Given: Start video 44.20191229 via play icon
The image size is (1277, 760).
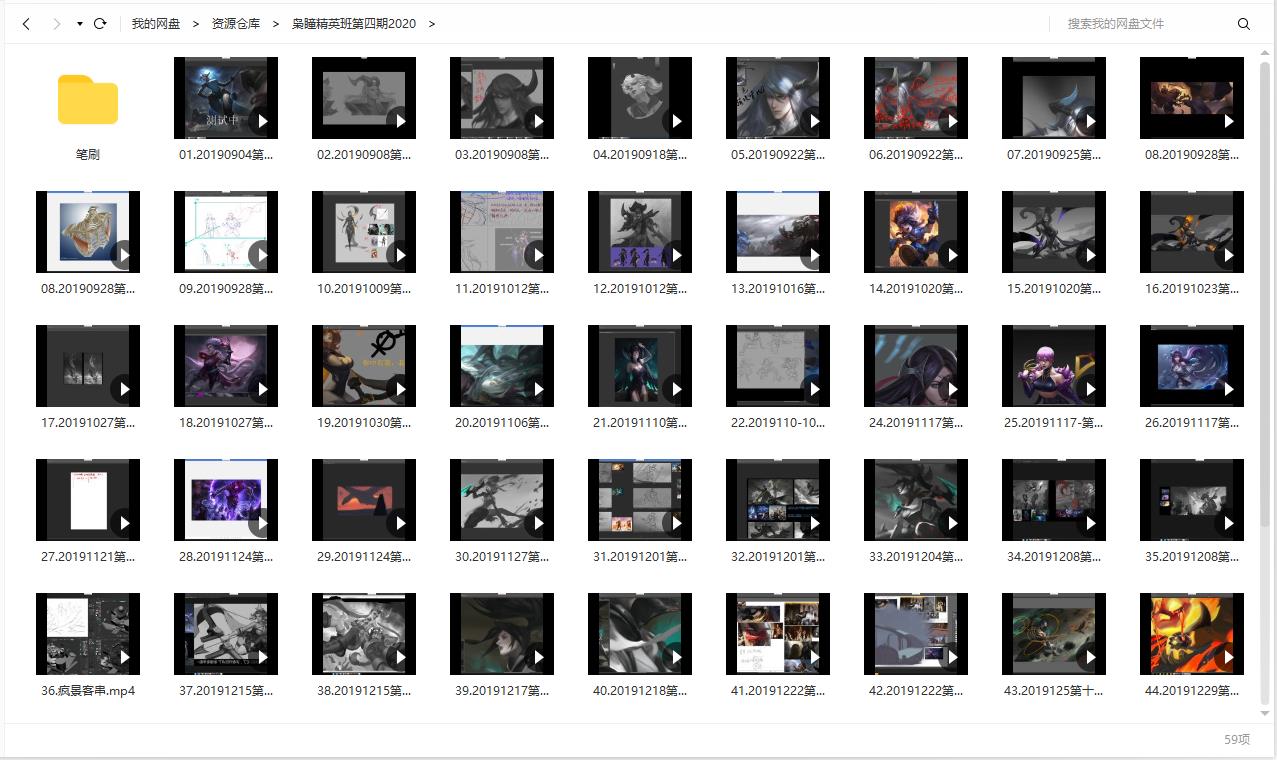Looking at the screenshot, I should (1228, 657).
